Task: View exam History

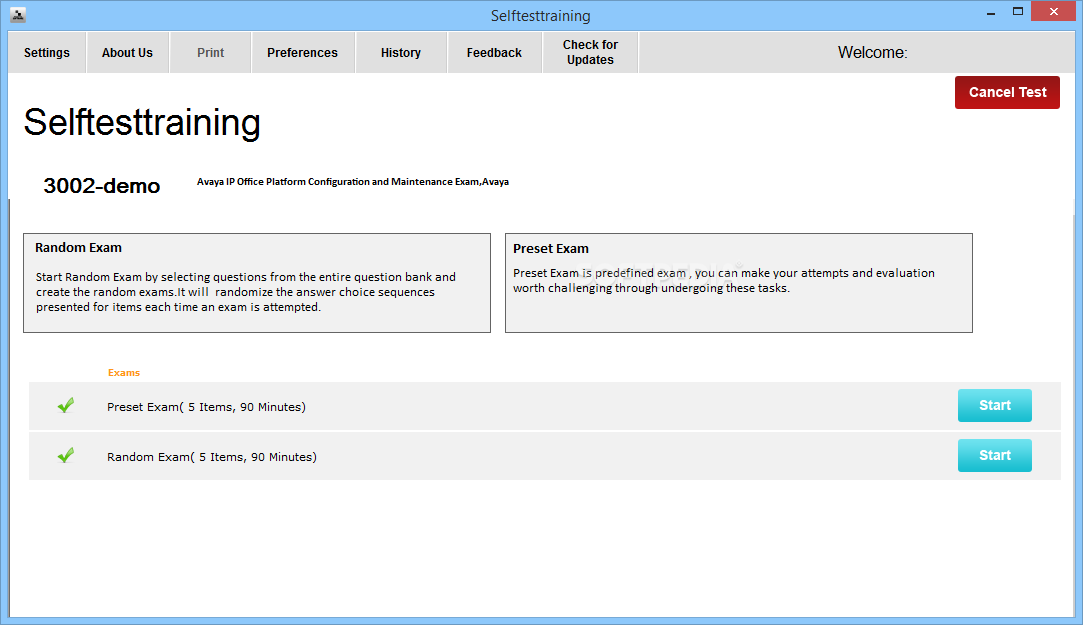Action: [401, 52]
